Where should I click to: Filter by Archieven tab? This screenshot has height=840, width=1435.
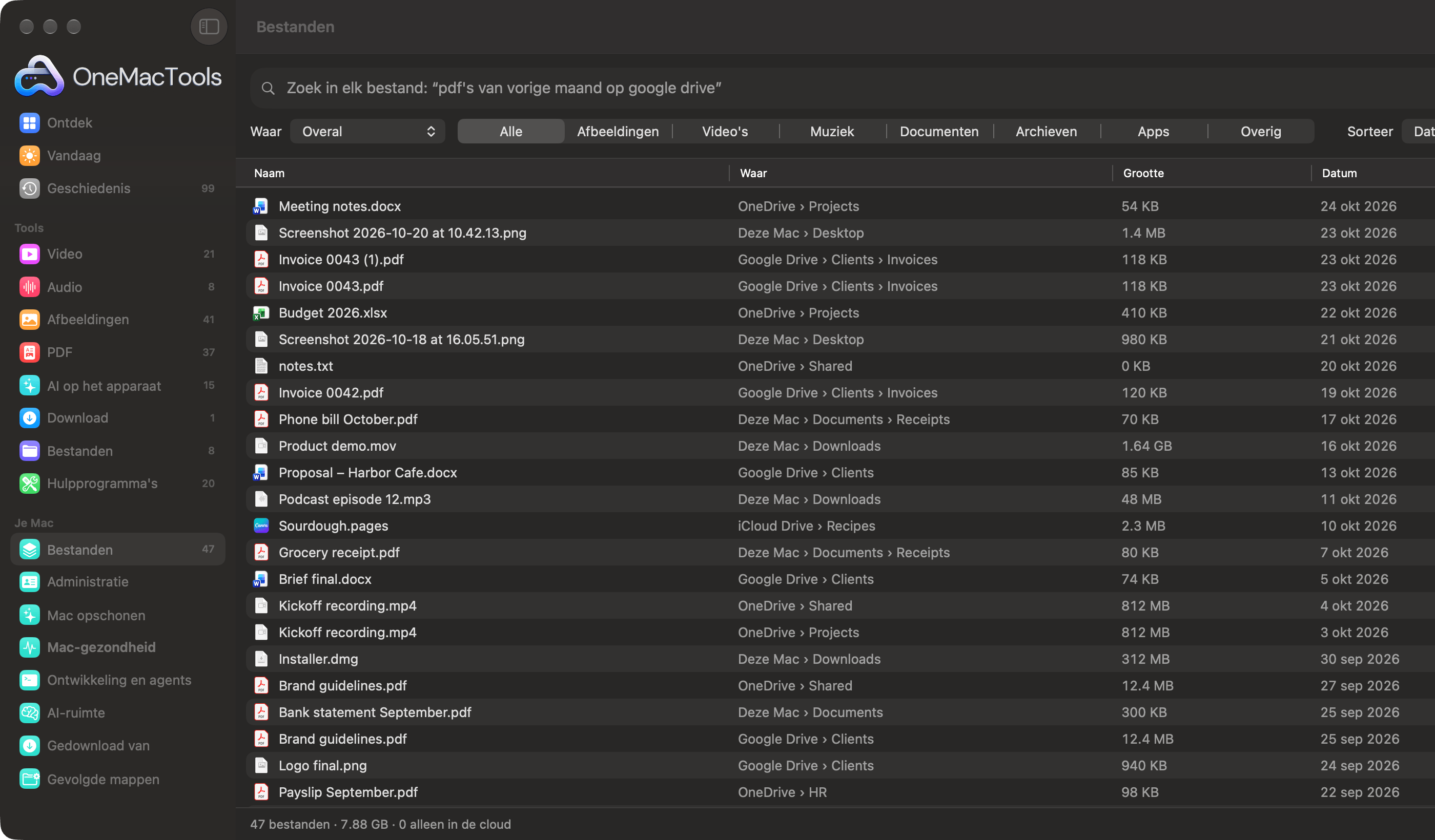pyautogui.click(x=1046, y=132)
